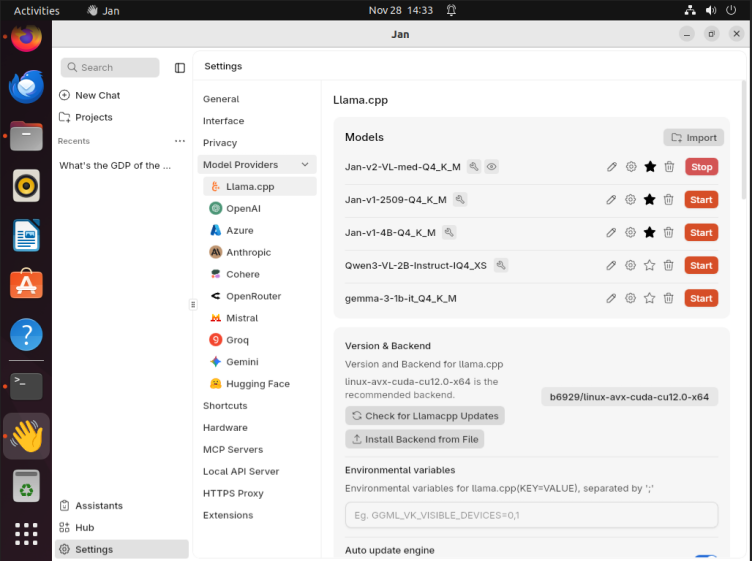Edit the Jan-v2-VL-med-Q4_K_M model
Image resolution: width=752 pixels, height=561 pixels.
[x=611, y=167]
